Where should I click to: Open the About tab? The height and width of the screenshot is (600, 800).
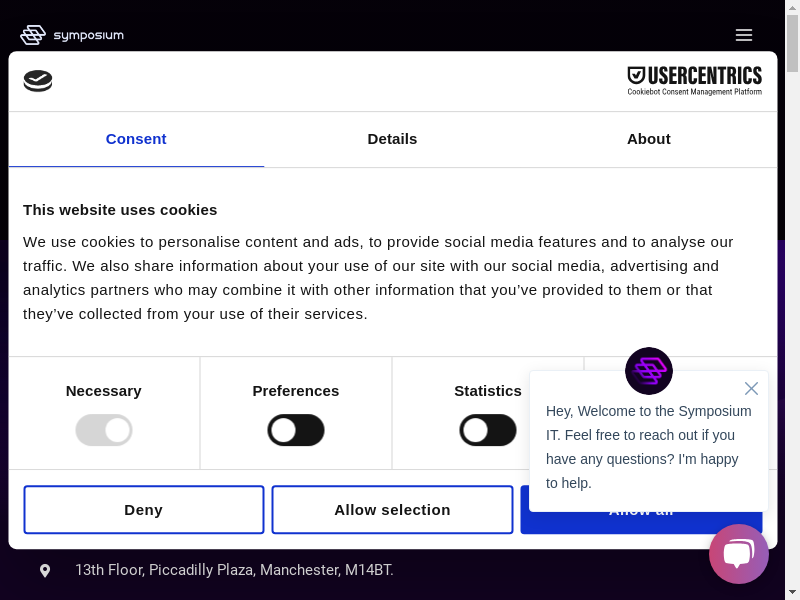[648, 139]
